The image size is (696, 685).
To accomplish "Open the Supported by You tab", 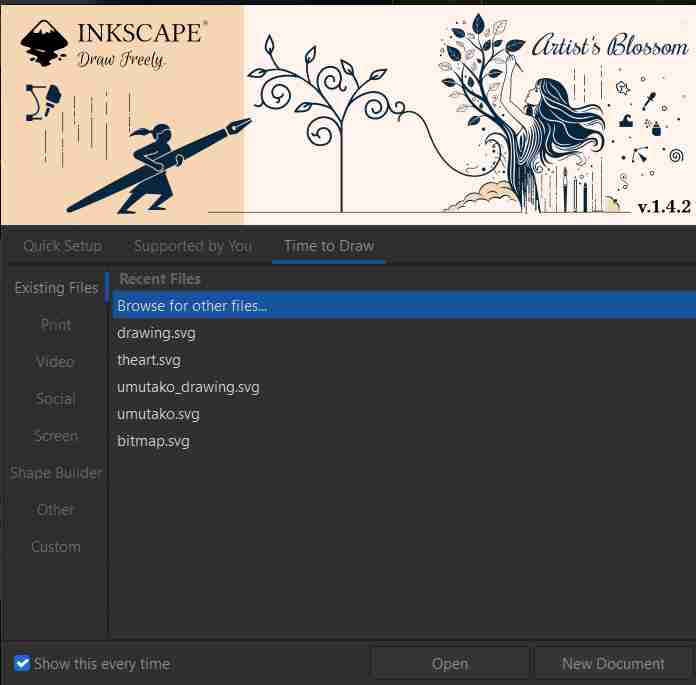I will [193, 246].
